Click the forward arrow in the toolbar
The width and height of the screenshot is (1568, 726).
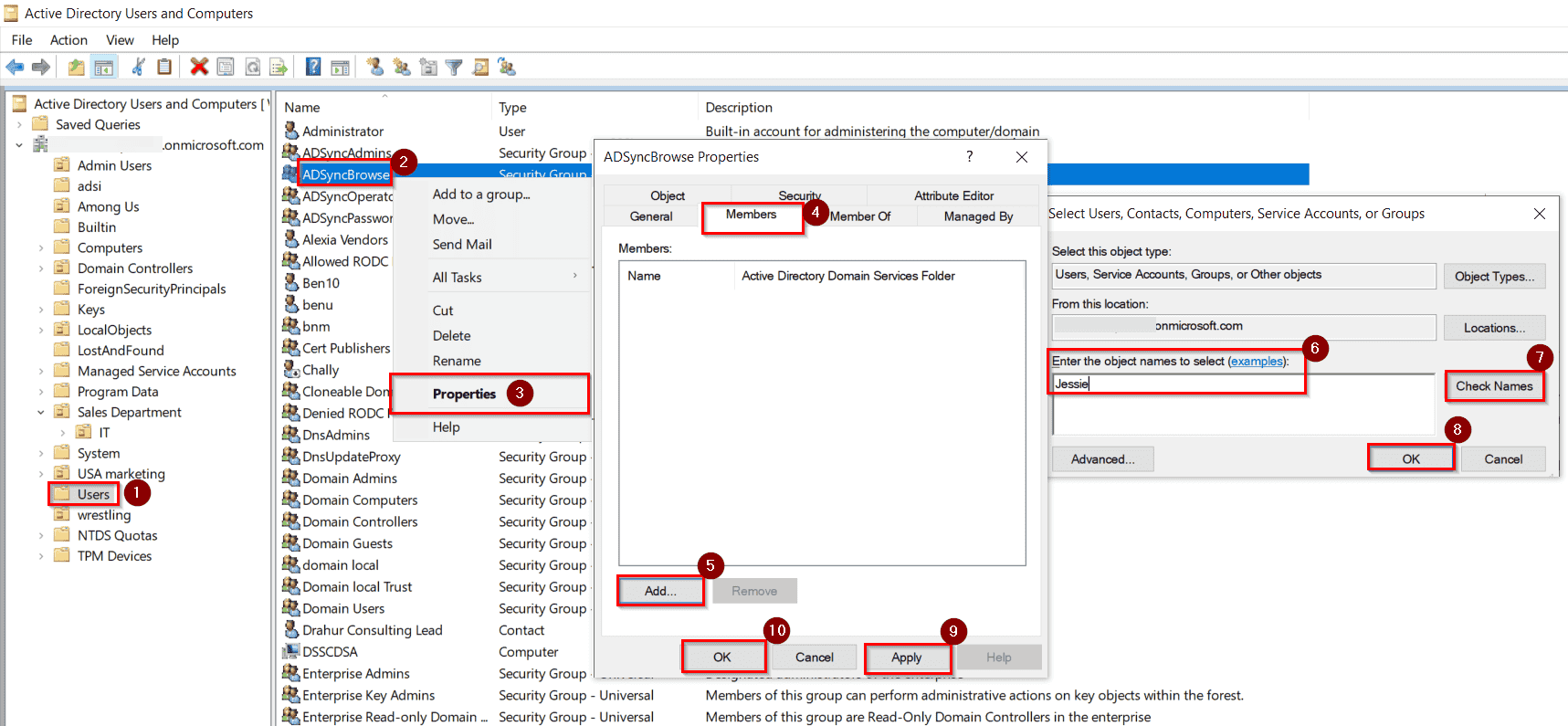tap(40, 67)
